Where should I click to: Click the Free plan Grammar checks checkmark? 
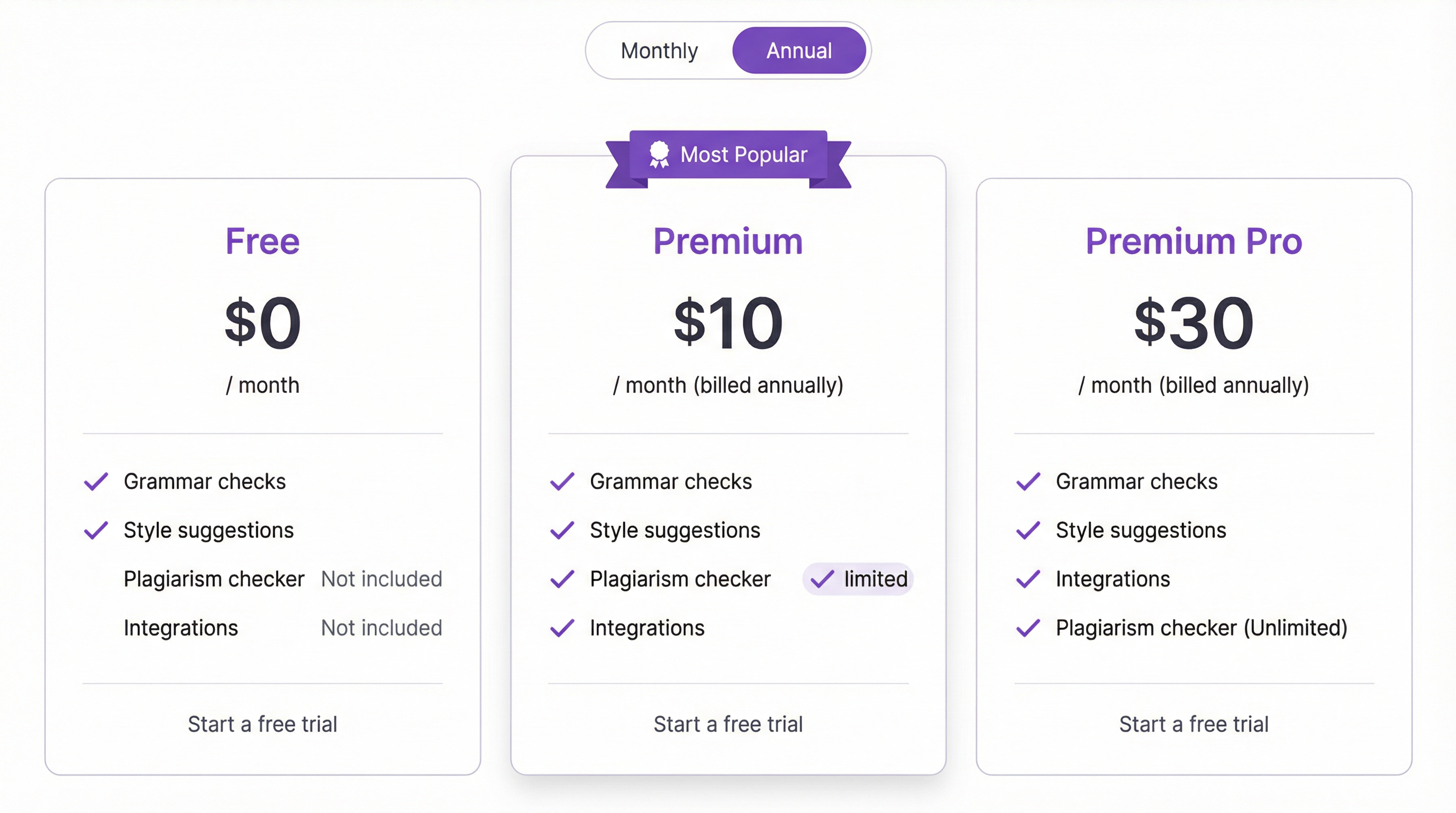[96, 482]
